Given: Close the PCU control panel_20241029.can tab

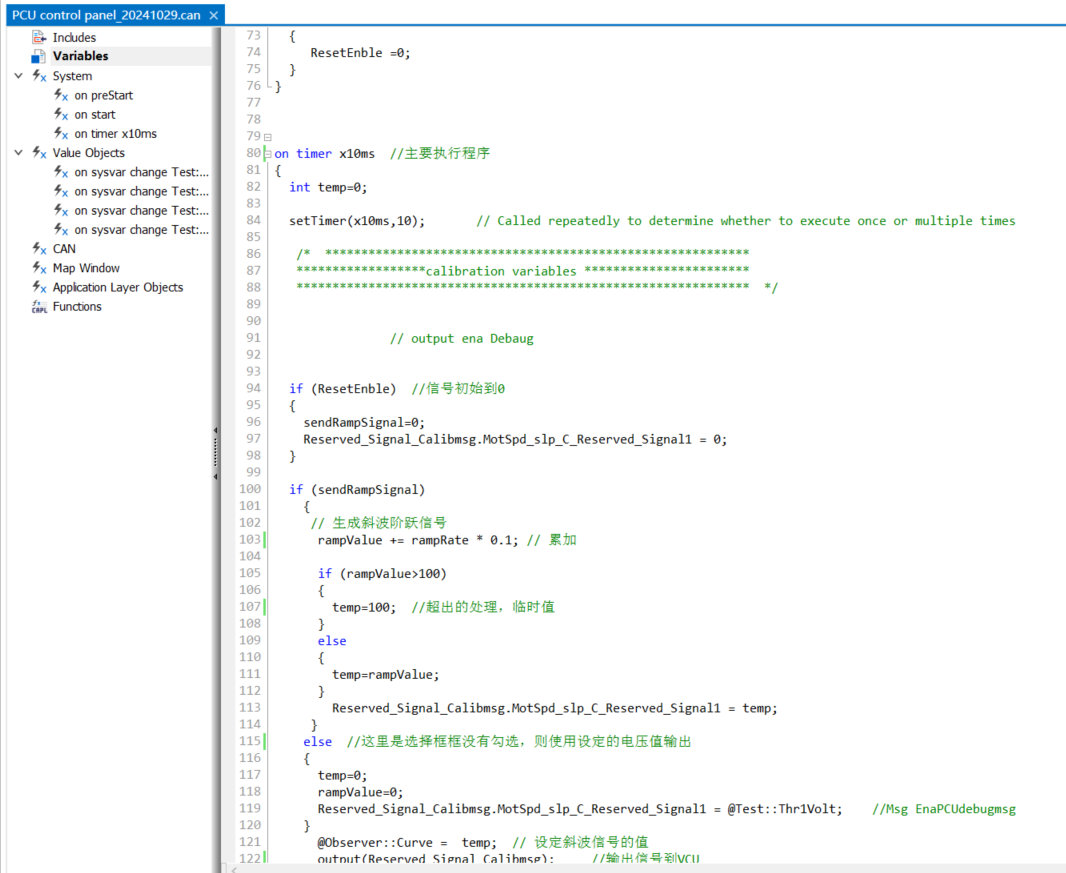Looking at the screenshot, I should click(x=214, y=15).
